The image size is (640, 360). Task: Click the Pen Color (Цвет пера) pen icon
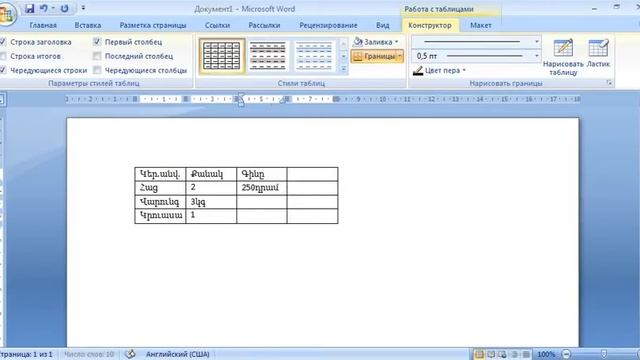(418, 71)
